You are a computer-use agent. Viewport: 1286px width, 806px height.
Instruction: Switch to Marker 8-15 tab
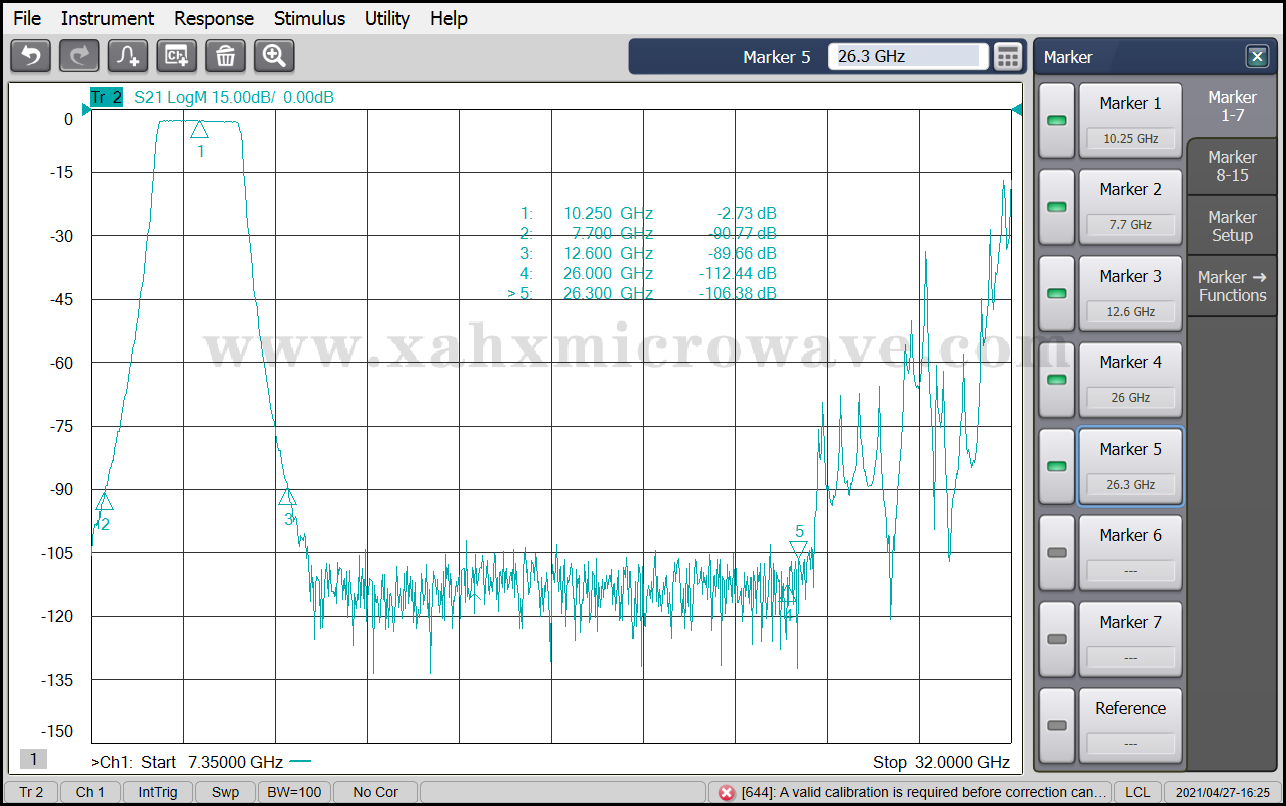click(1232, 166)
